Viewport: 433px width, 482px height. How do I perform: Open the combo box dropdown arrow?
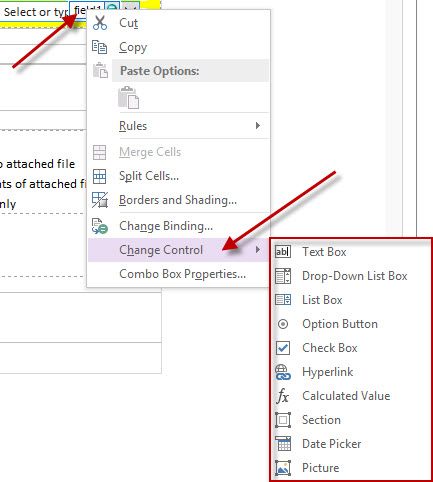[x=130, y=6]
